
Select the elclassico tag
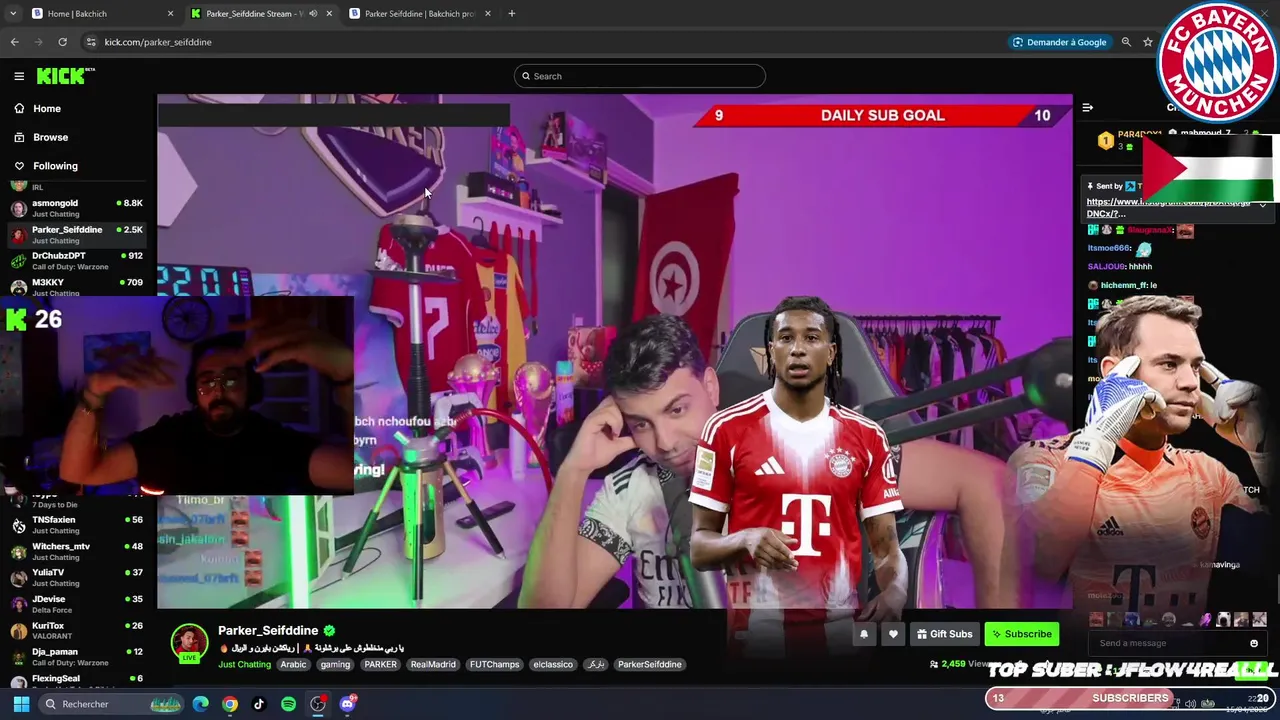[x=553, y=664]
